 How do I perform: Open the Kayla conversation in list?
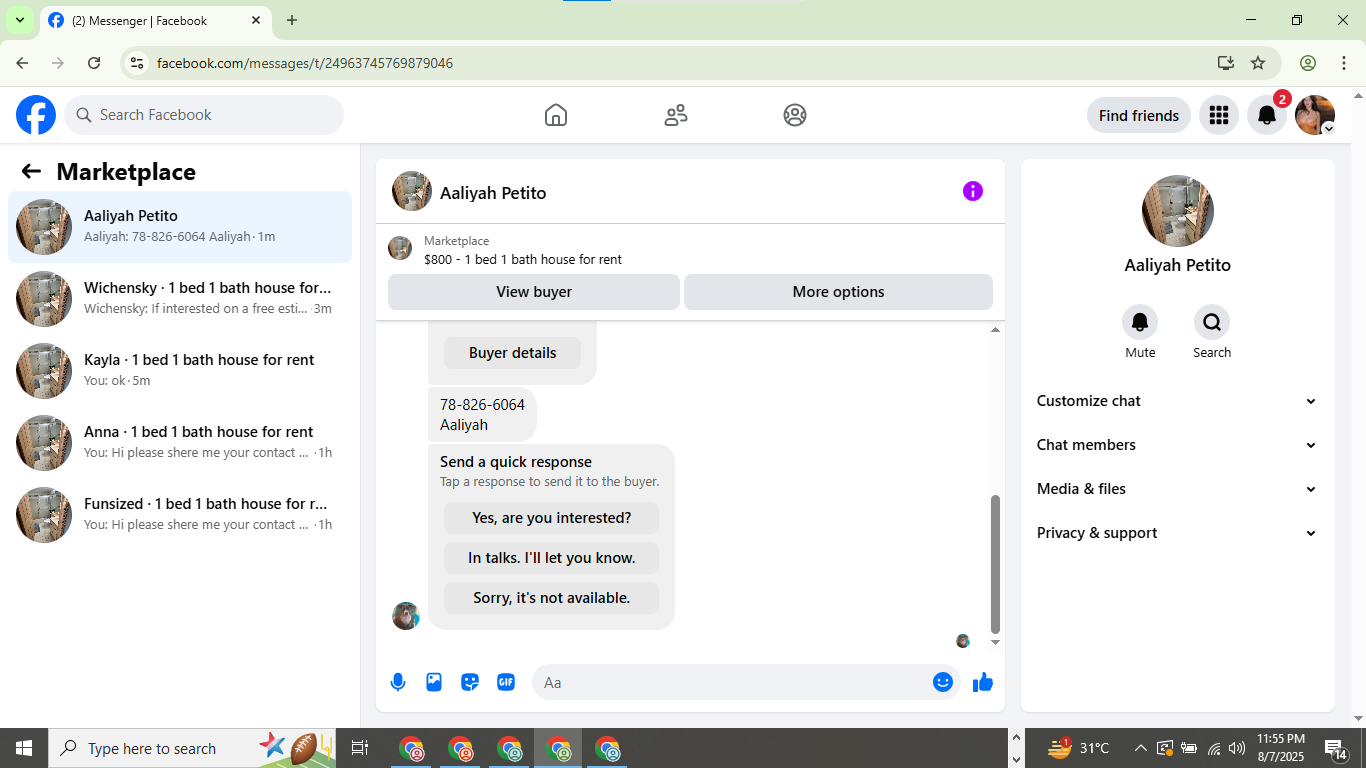180,371
